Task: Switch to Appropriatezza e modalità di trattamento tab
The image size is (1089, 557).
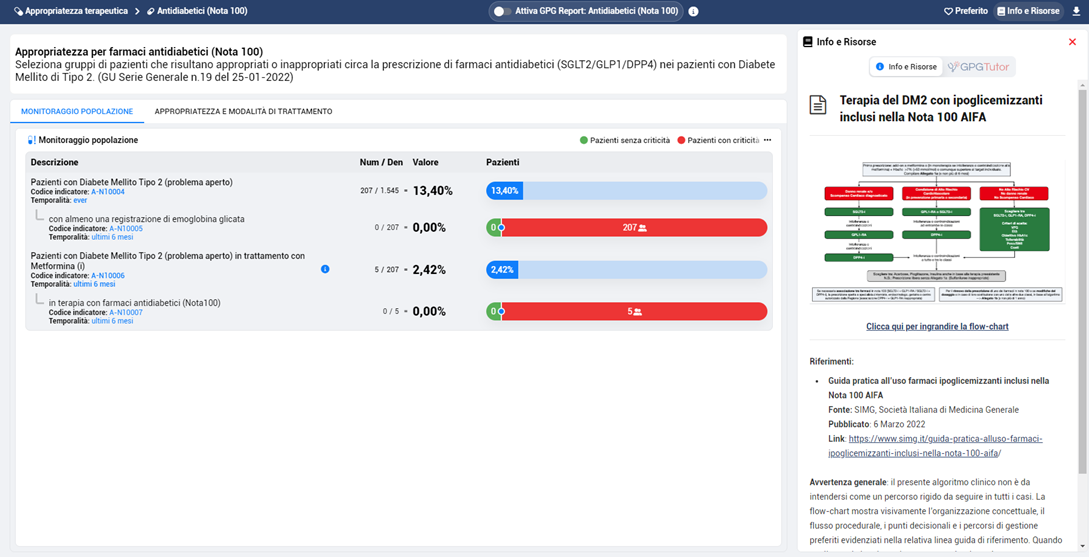Action: coord(243,111)
